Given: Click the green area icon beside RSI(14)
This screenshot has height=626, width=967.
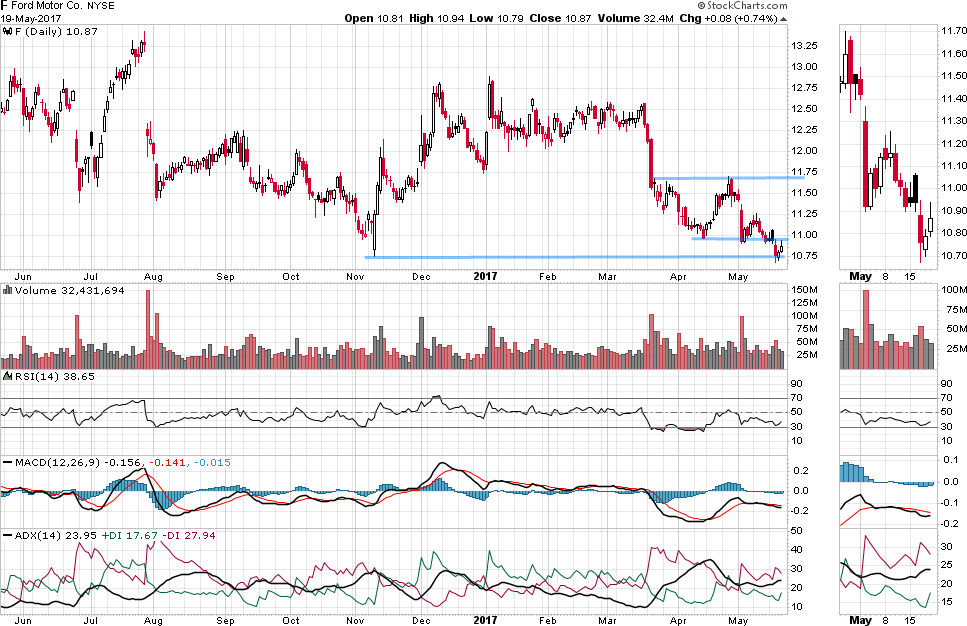Looking at the screenshot, I should pyautogui.click(x=7, y=376).
